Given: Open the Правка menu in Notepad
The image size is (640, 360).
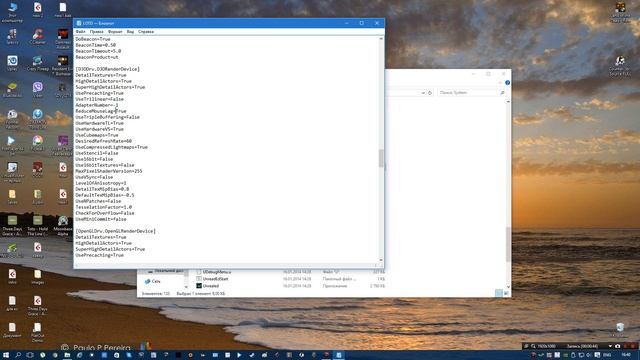Looking at the screenshot, I should coord(96,31).
